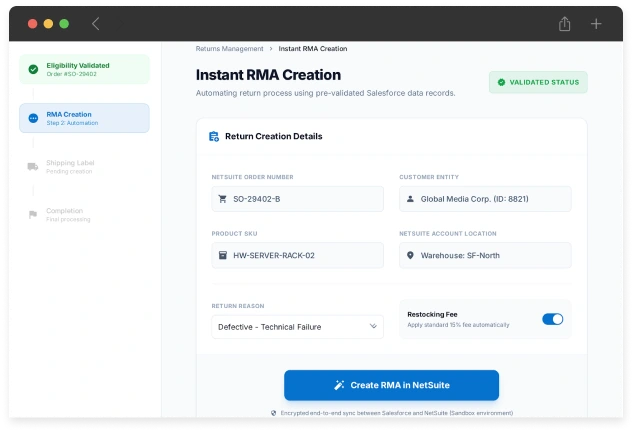Click the chevron arrow in Return Reason dropdown
This screenshot has height=432, width=634.
(373, 326)
